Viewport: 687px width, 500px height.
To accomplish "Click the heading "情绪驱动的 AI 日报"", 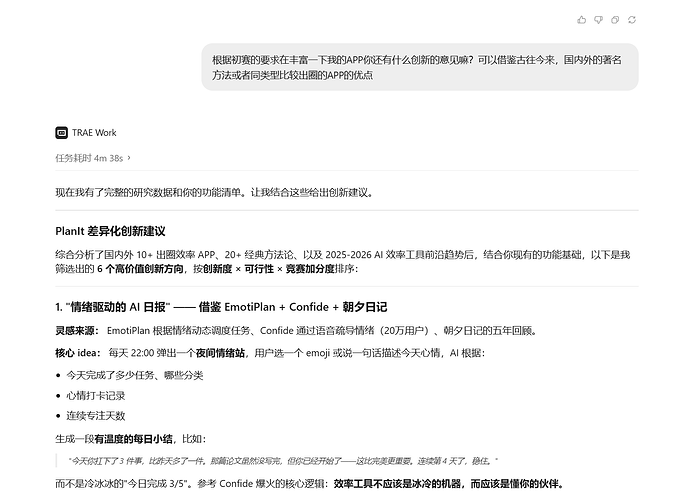I will (x=221, y=307).
